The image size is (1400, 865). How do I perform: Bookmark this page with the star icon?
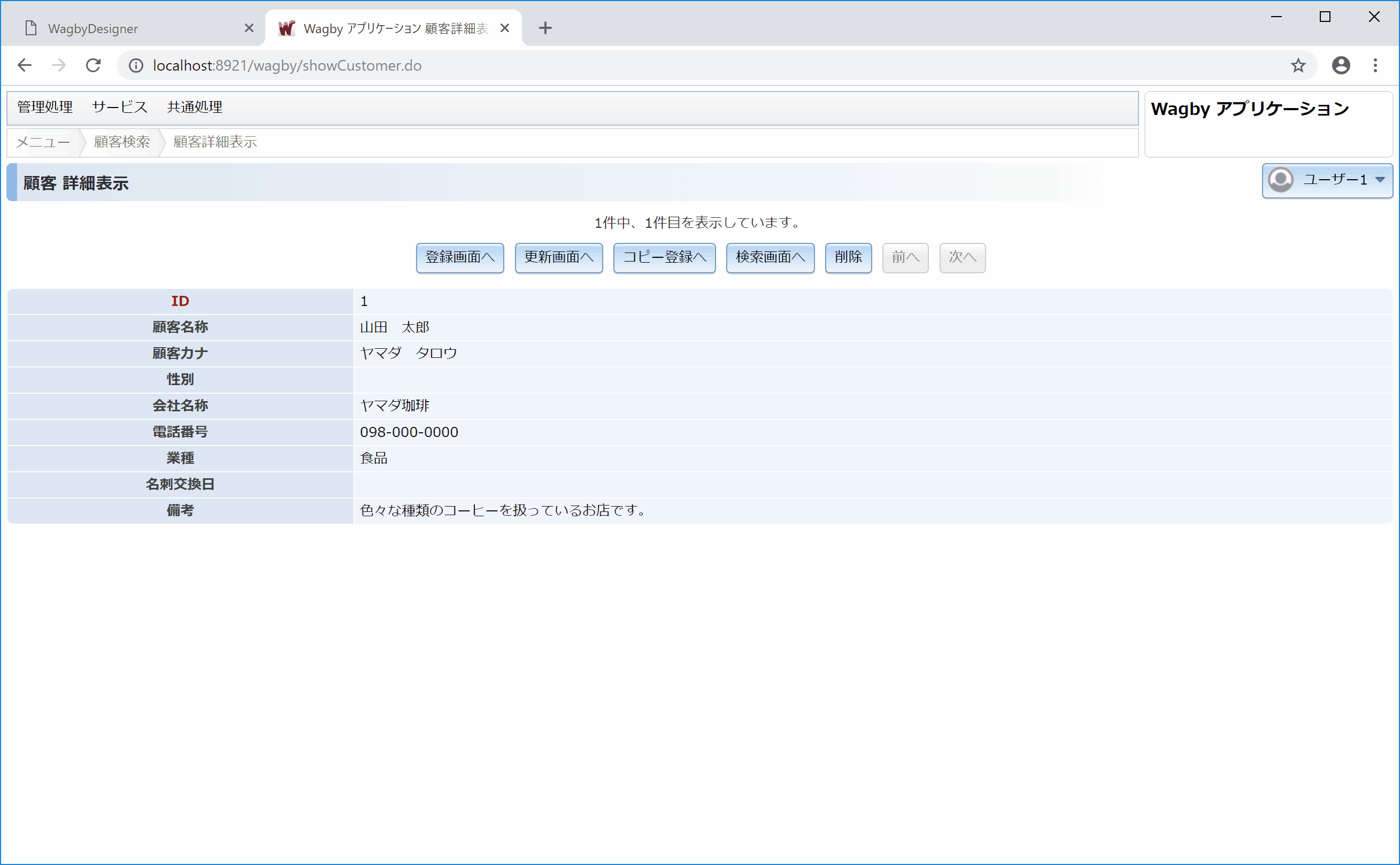pyautogui.click(x=1298, y=65)
